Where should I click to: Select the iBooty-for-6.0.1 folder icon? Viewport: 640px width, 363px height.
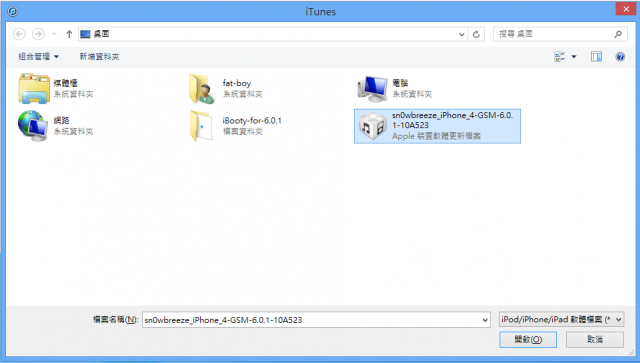coord(202,126)
